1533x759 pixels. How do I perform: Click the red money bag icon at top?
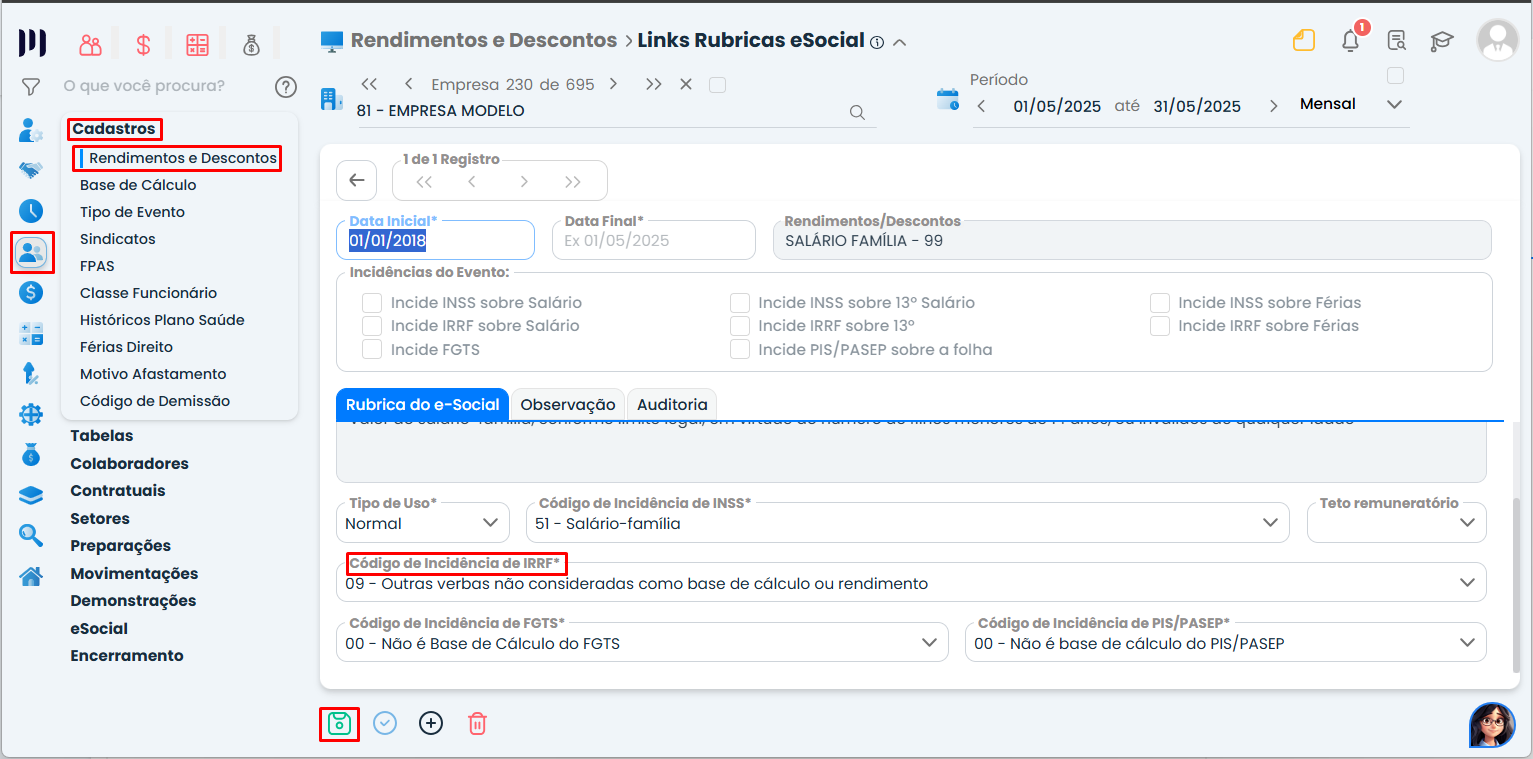(251, 44)
